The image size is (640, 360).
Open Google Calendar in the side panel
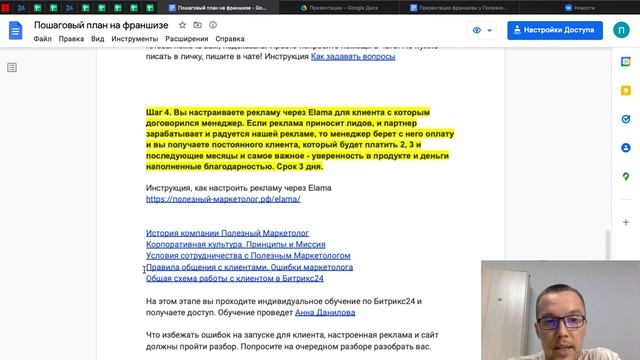pos(626,62)
